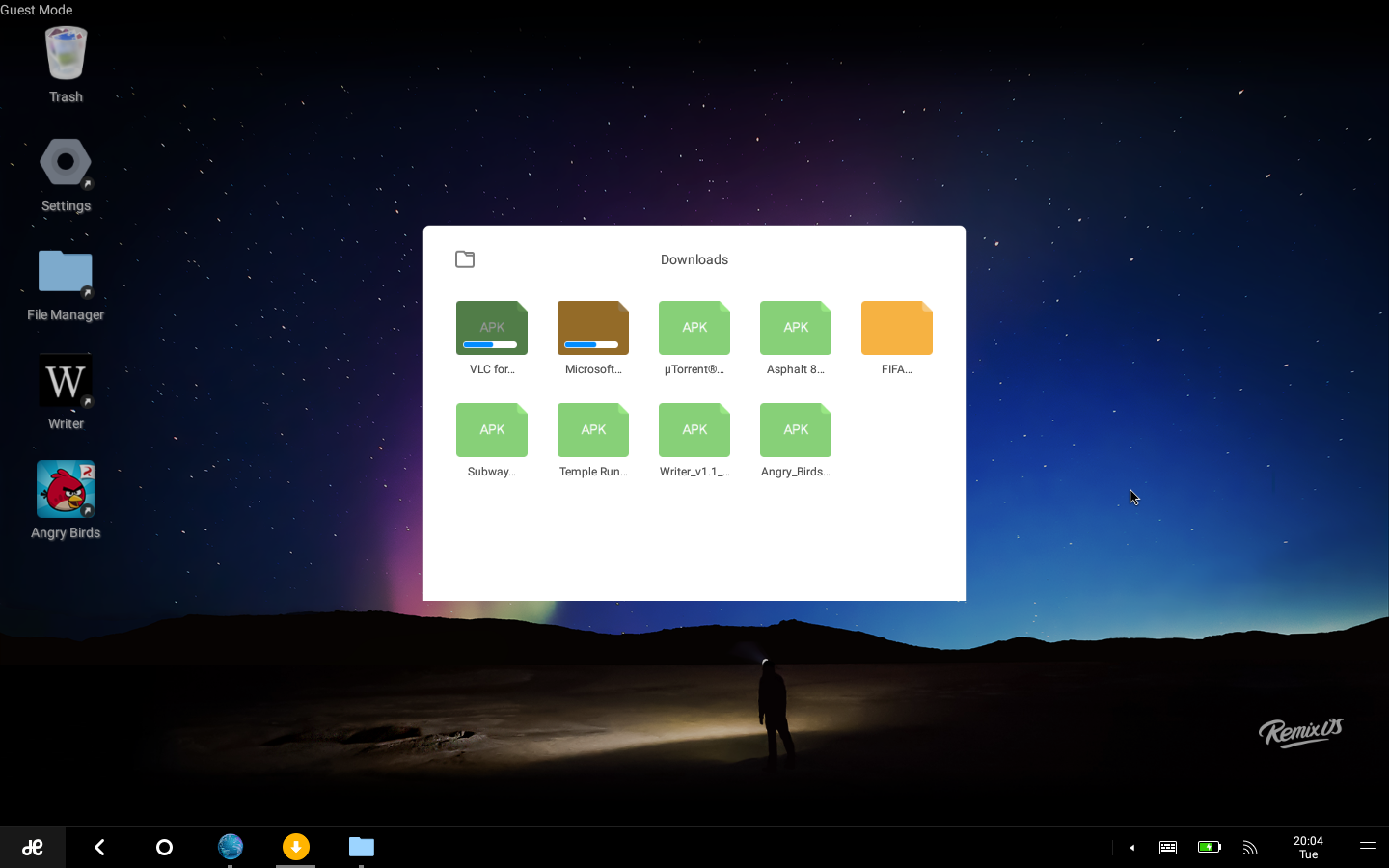The height and width of the screenshot is (868, 1389).
Task: Click the yellow Downloads icon in taskbar
Action: tap(296, 847)
